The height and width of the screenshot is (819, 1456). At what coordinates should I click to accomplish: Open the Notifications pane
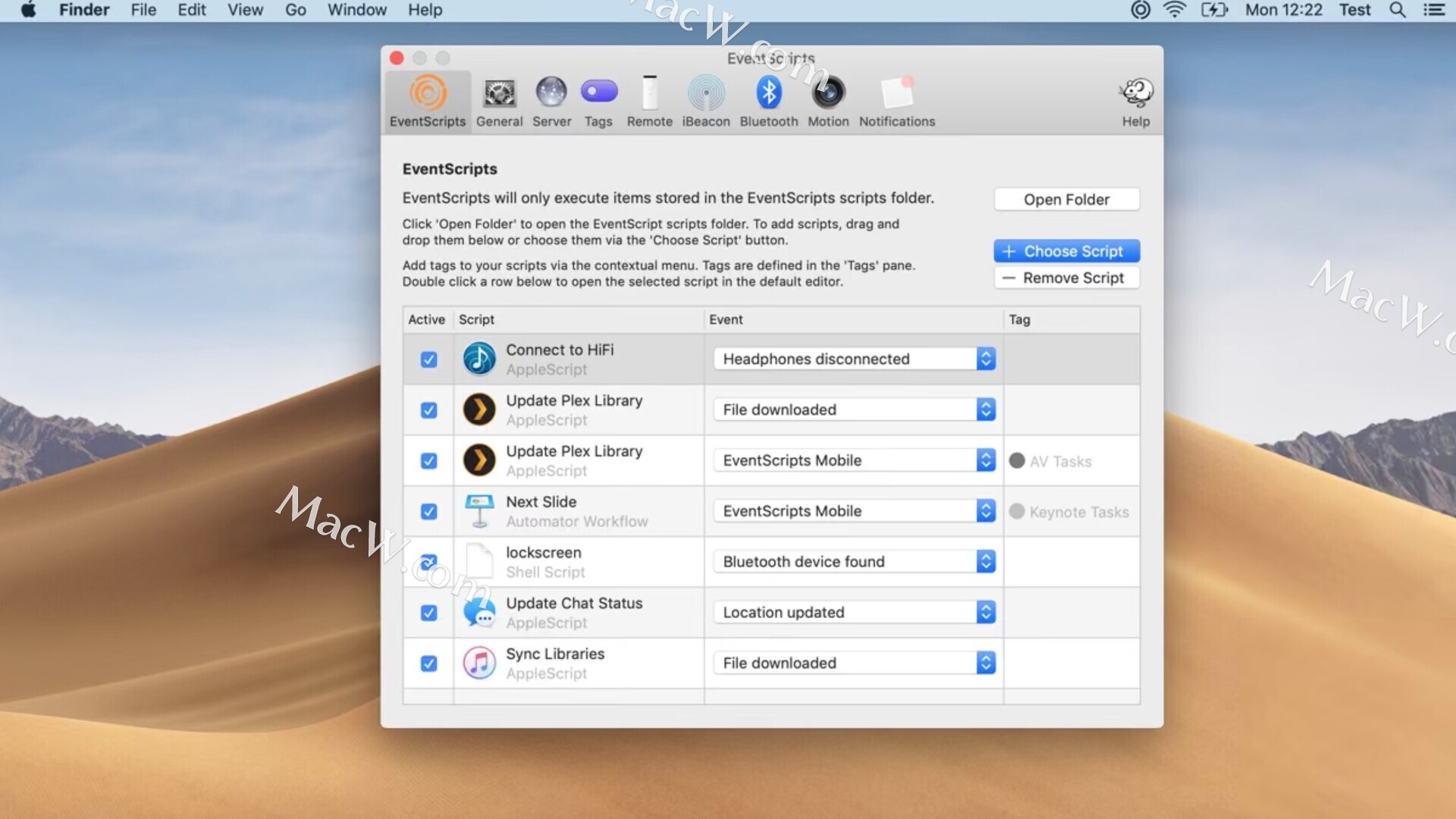pos(897,102)
